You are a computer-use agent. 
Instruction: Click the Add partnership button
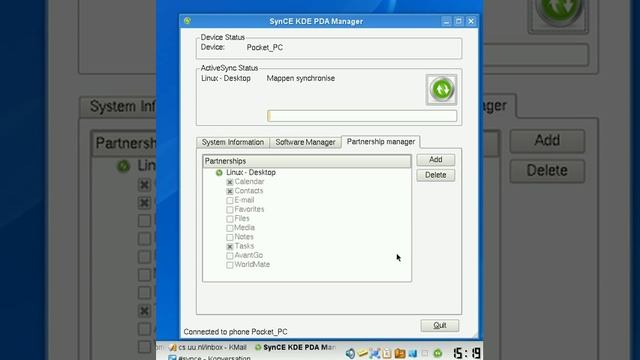coord(436,160)
